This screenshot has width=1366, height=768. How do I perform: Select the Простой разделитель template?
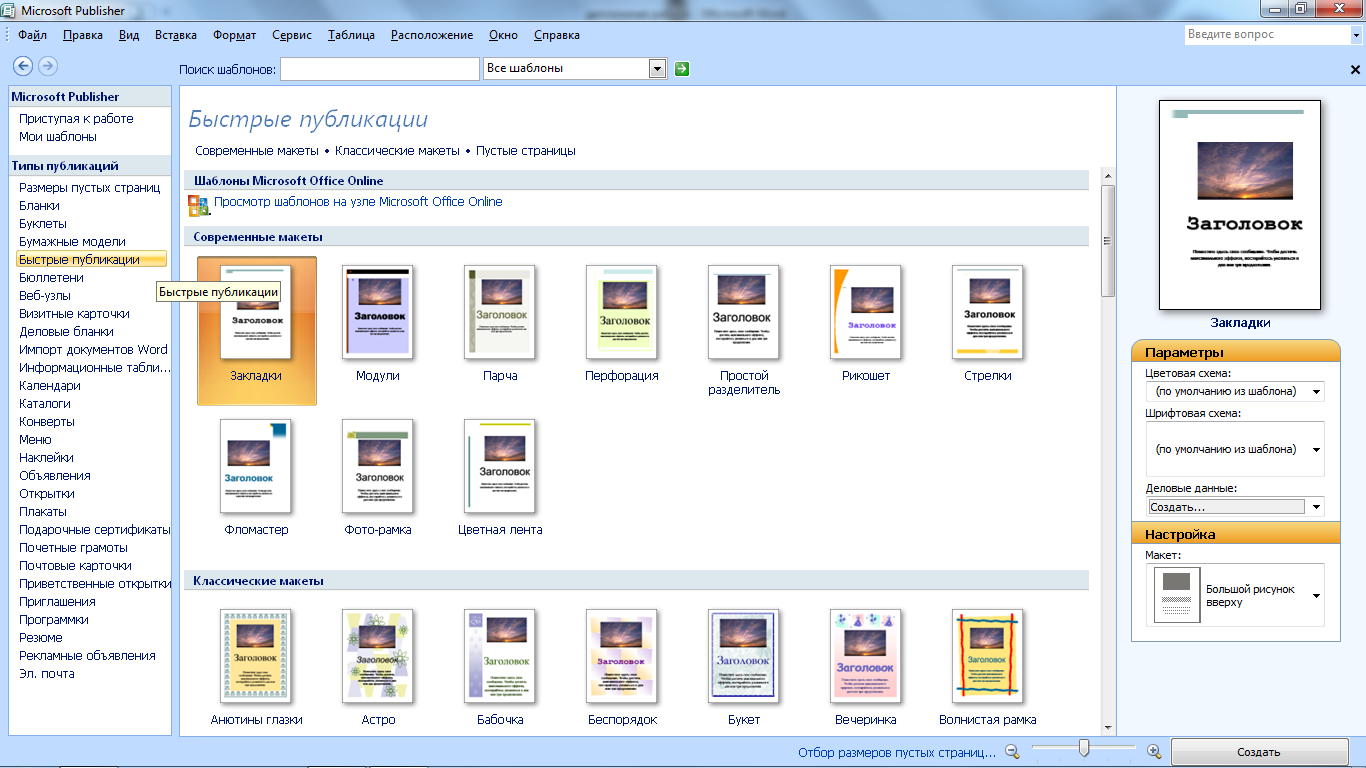coord(744,312)
